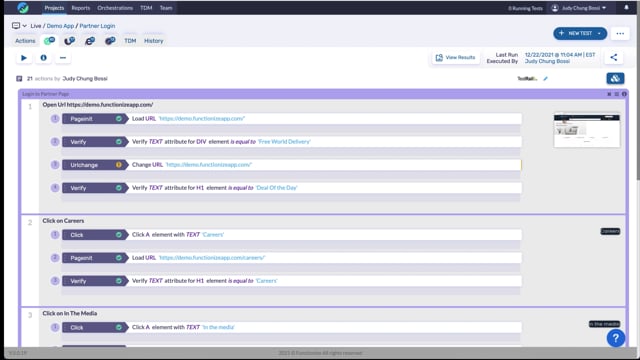
Task: Click the close icon in Login to Partner Page header
Action: [x=609, y=94]
